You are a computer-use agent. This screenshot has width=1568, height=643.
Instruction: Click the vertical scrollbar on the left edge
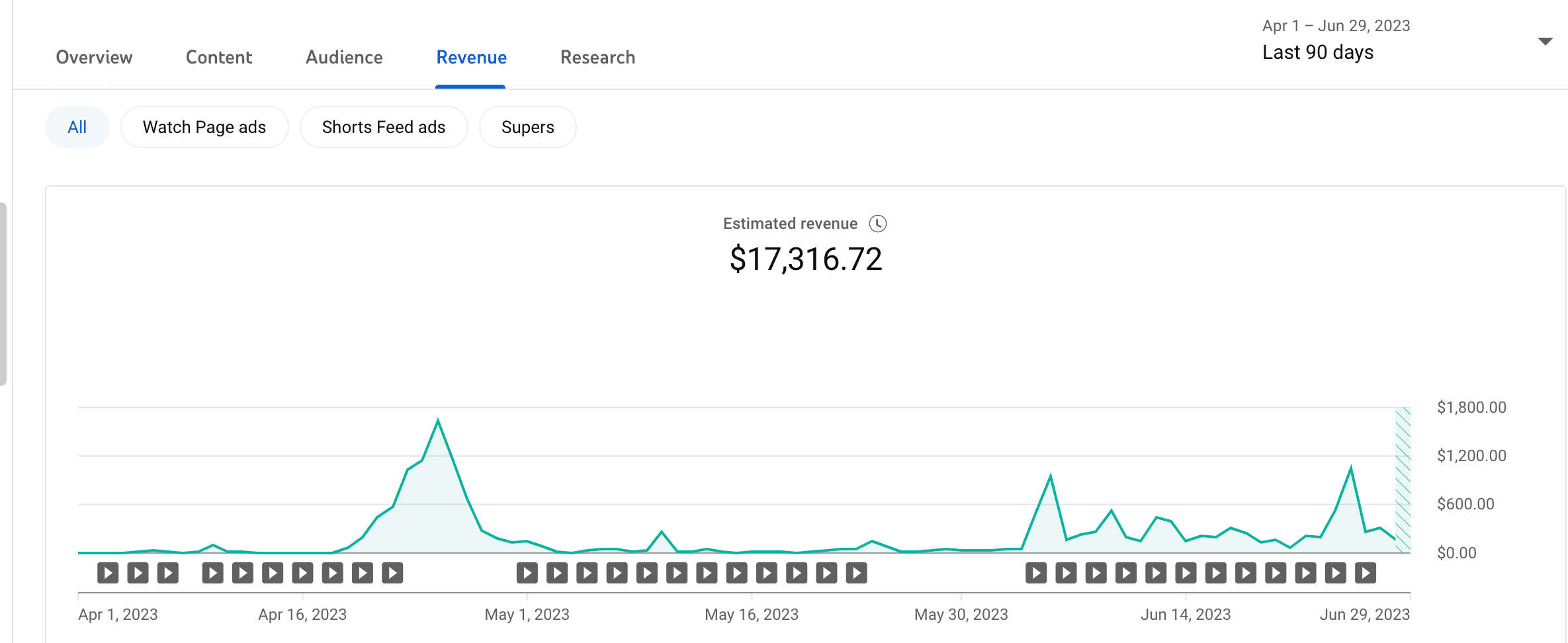point(3,293)
